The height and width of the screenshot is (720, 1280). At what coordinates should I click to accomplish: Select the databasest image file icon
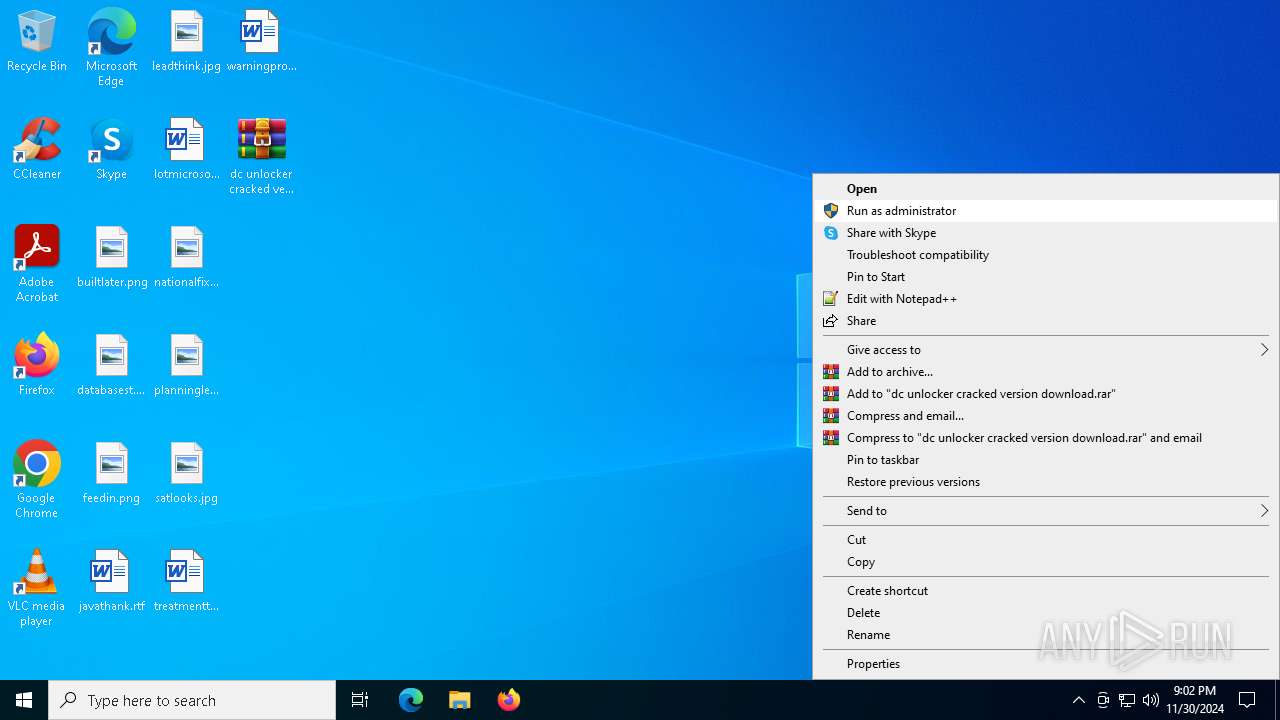(x=111, y=366)
